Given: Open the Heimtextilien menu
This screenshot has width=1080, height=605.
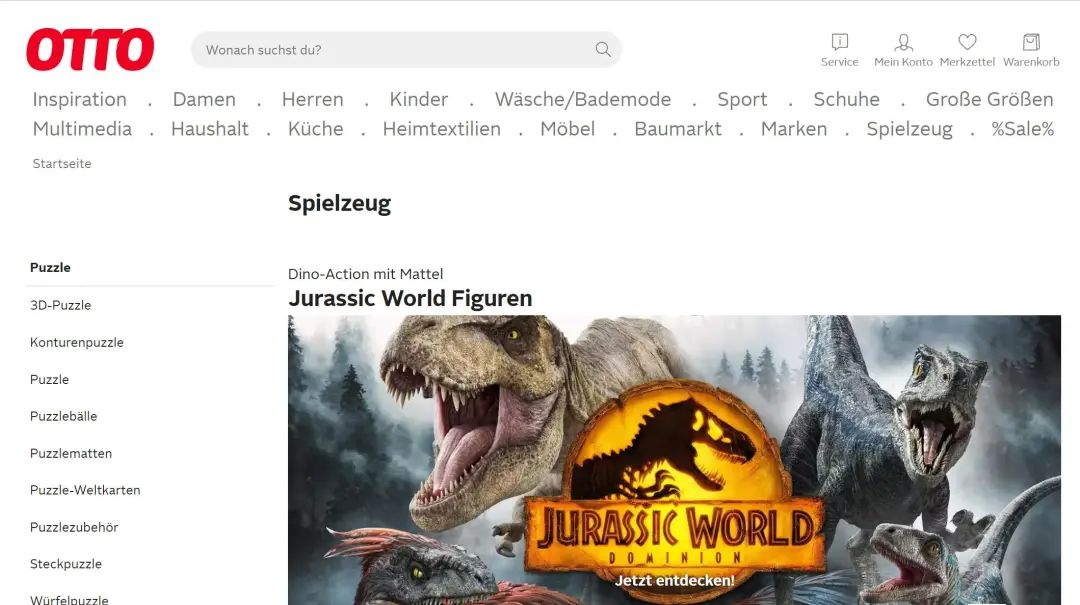Looking at the screenshot, I should (442, 129).
